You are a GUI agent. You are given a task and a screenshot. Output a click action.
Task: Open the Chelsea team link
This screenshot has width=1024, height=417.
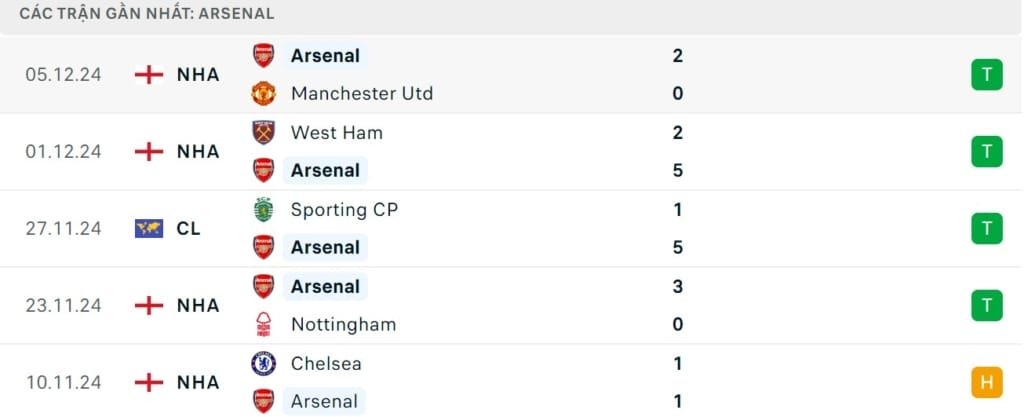point(326,363)
